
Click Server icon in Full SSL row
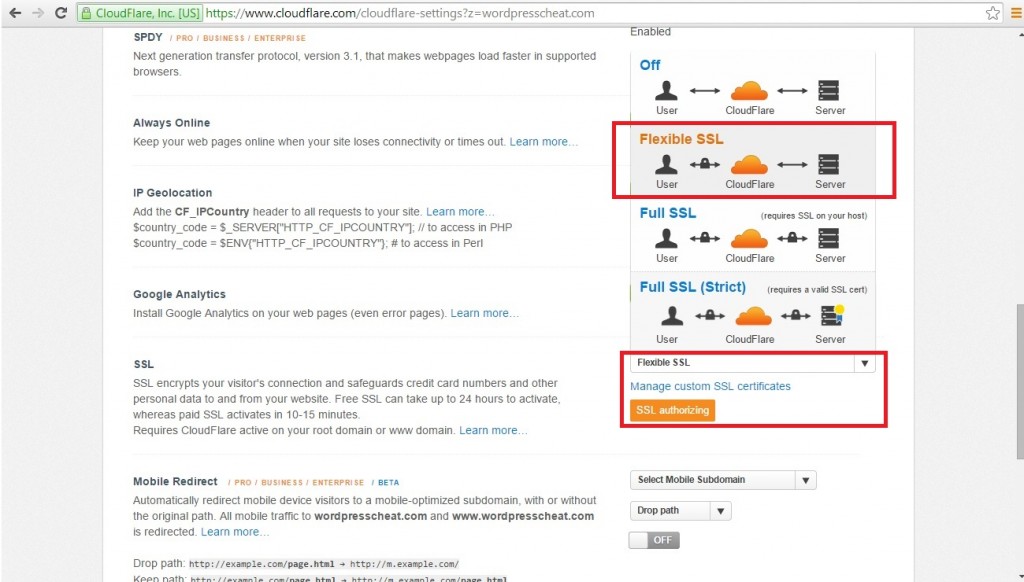point(829,238)
